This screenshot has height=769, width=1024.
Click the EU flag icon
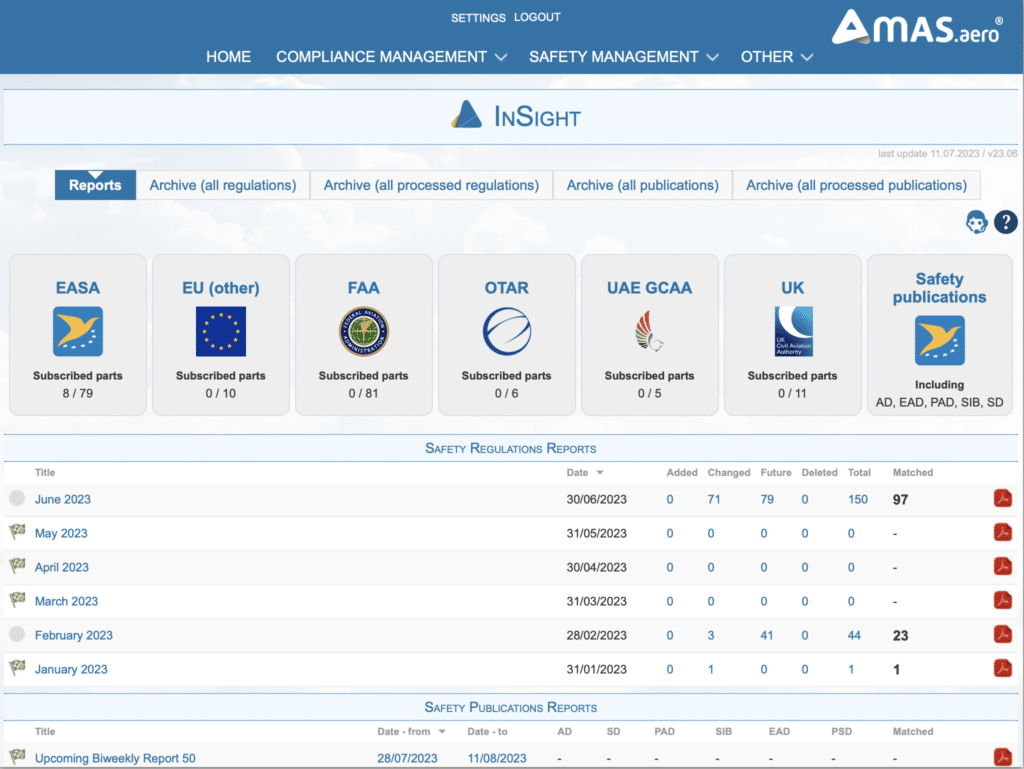221,331
